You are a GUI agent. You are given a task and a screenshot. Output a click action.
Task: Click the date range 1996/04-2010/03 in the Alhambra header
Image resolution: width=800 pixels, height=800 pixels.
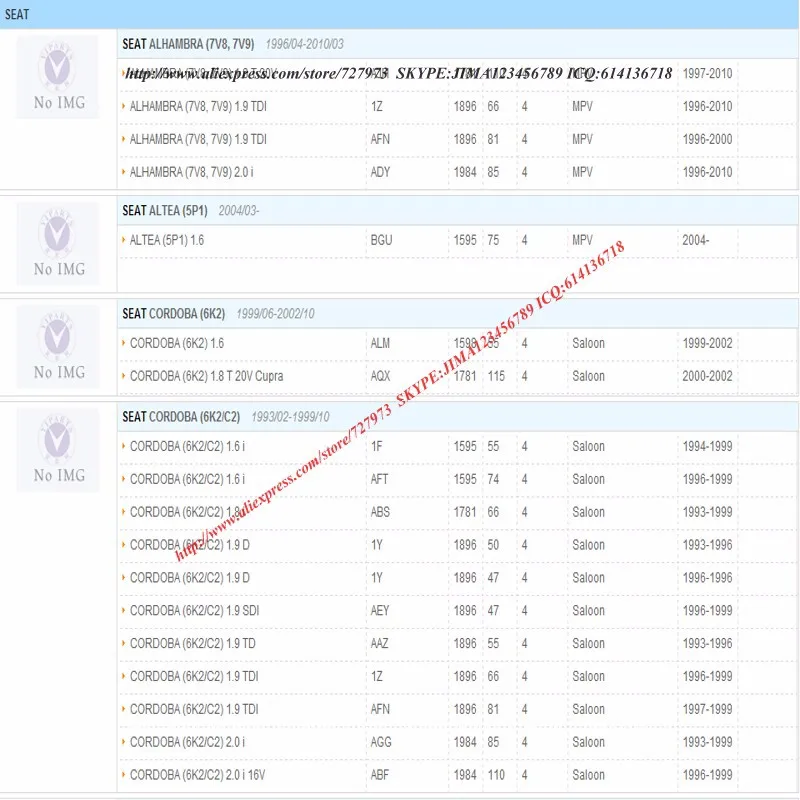click(x=305, y=44)
